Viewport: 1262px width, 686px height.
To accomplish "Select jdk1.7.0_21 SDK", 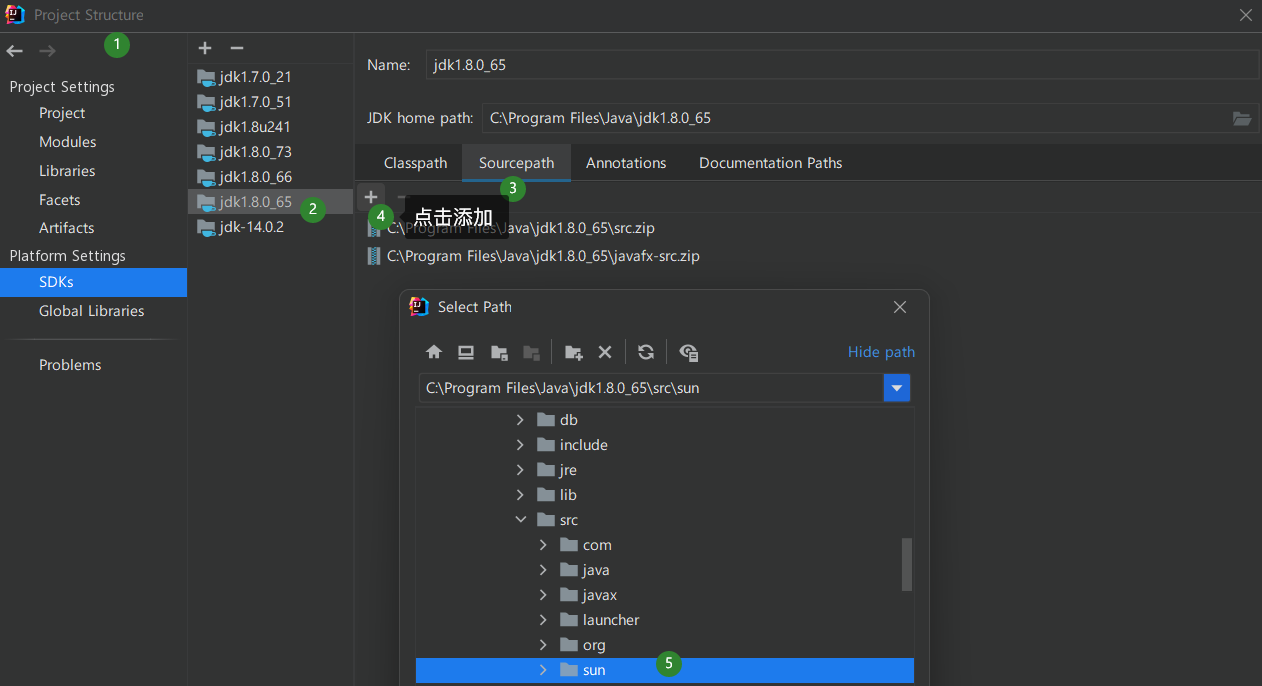I will click(x=270, y=77).
